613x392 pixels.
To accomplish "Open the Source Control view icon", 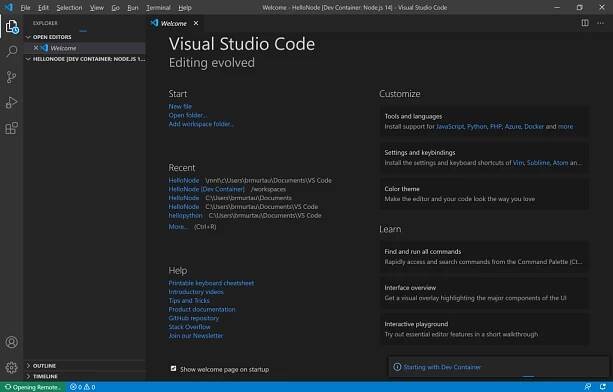I will pos(12,77).
